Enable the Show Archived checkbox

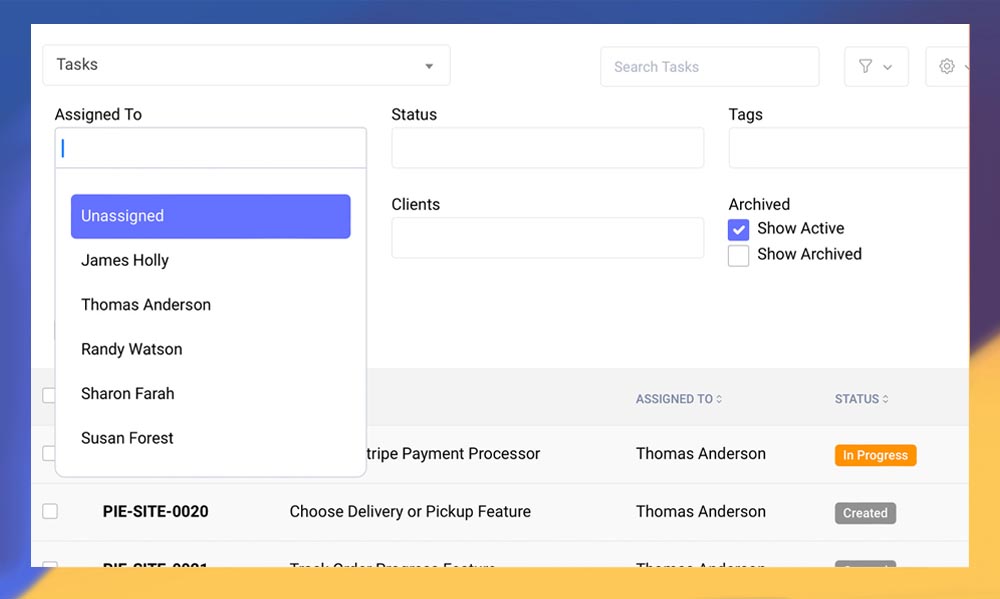739,255
